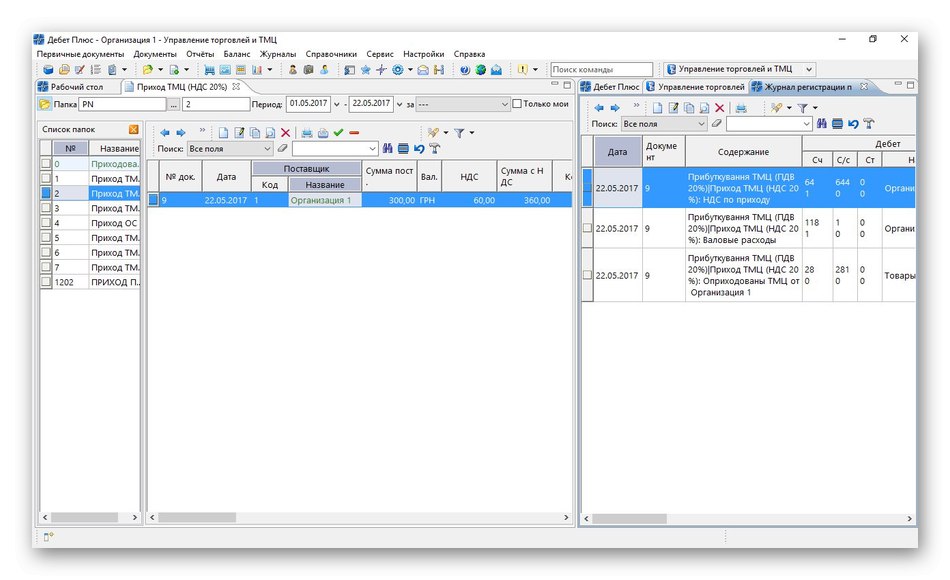Click the red delete X in journal toolbar
This screenshot has height=580, width=950.
(719, 108)
